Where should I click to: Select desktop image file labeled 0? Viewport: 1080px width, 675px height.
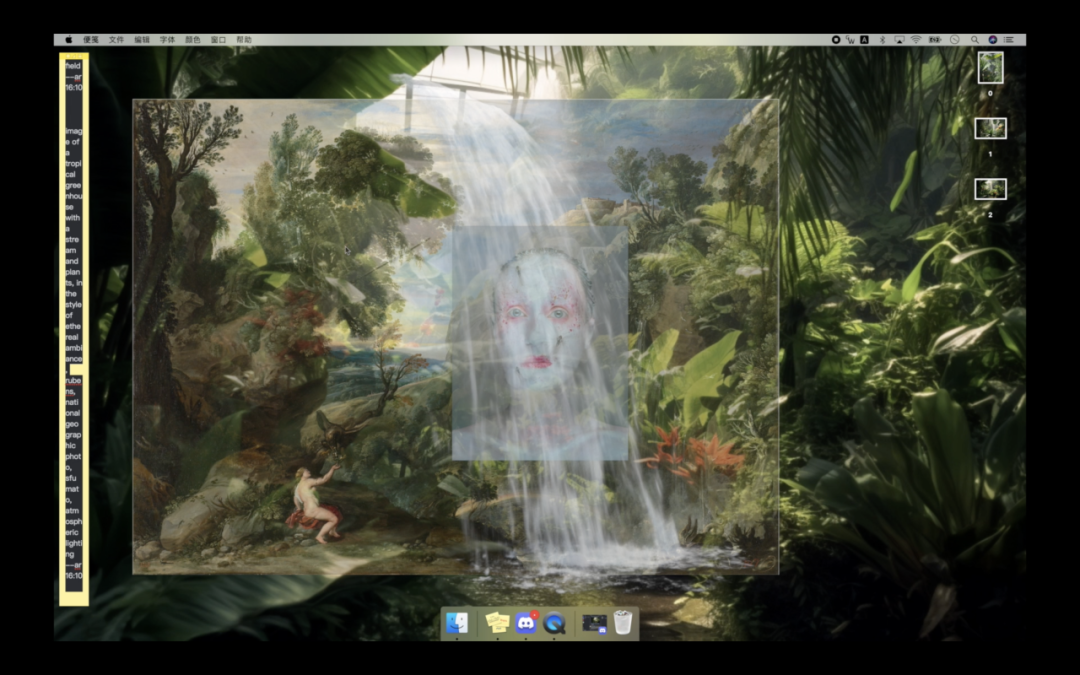[990, 68]
